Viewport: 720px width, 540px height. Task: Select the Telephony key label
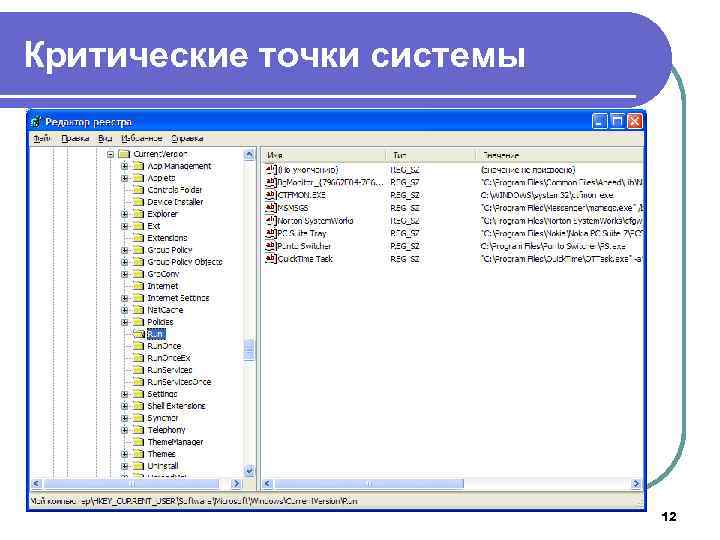coord(166,430)
